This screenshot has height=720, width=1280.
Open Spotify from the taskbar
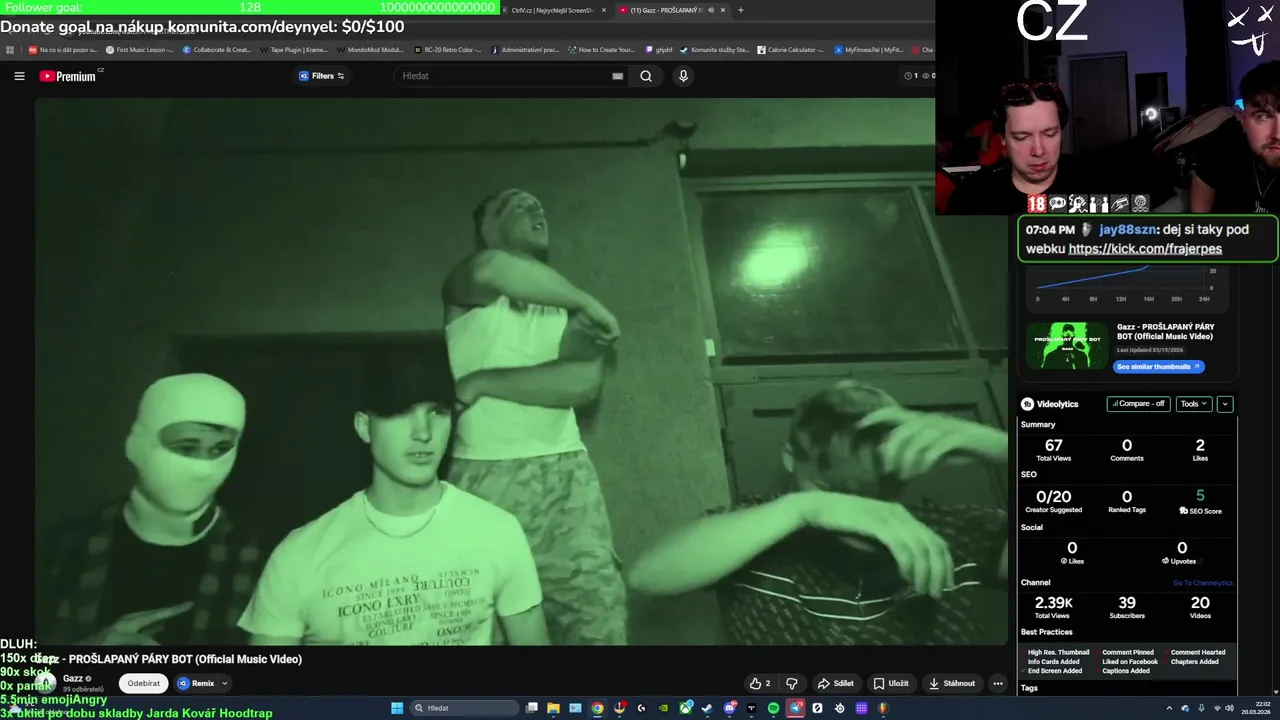click(x=773, y=708)
